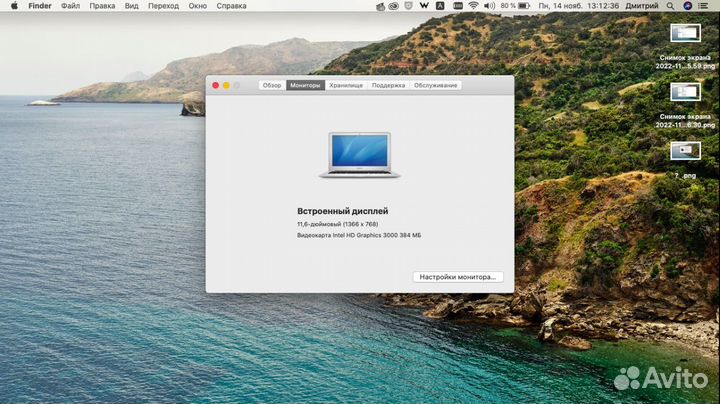
Task: Open the Справка menu
Action: pos(231,6)
